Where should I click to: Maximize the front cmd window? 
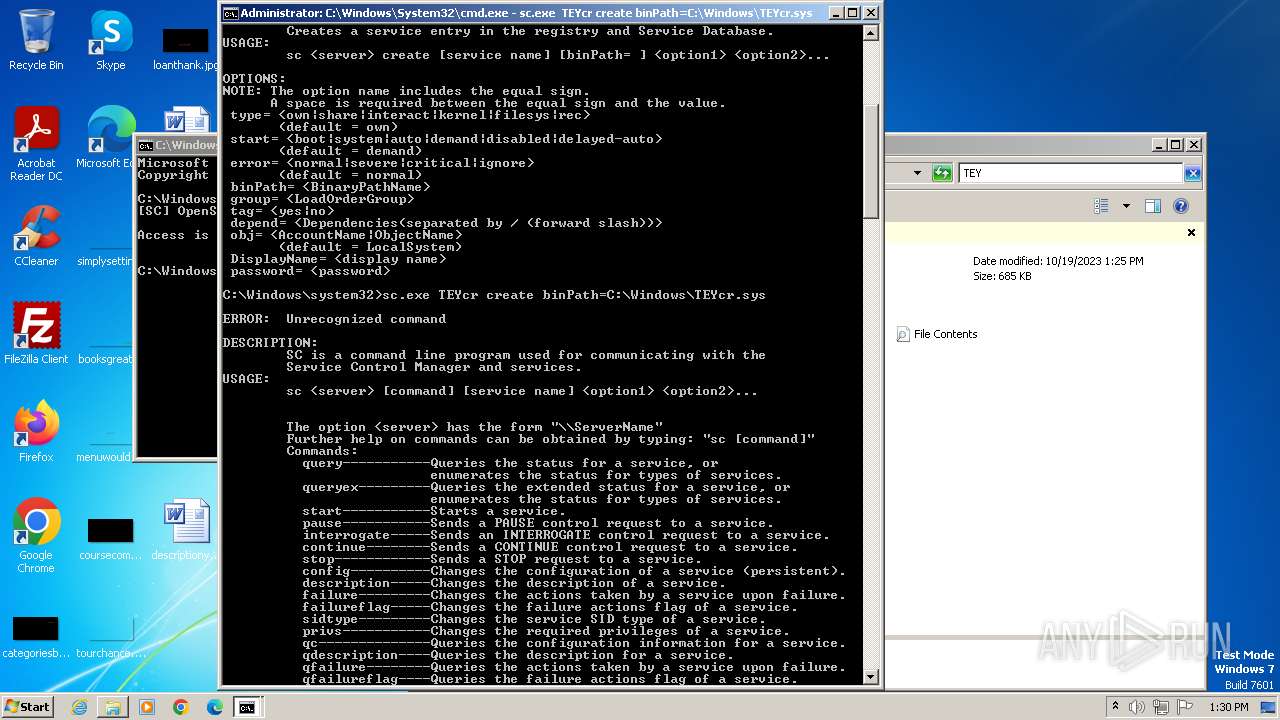(852, 13)
